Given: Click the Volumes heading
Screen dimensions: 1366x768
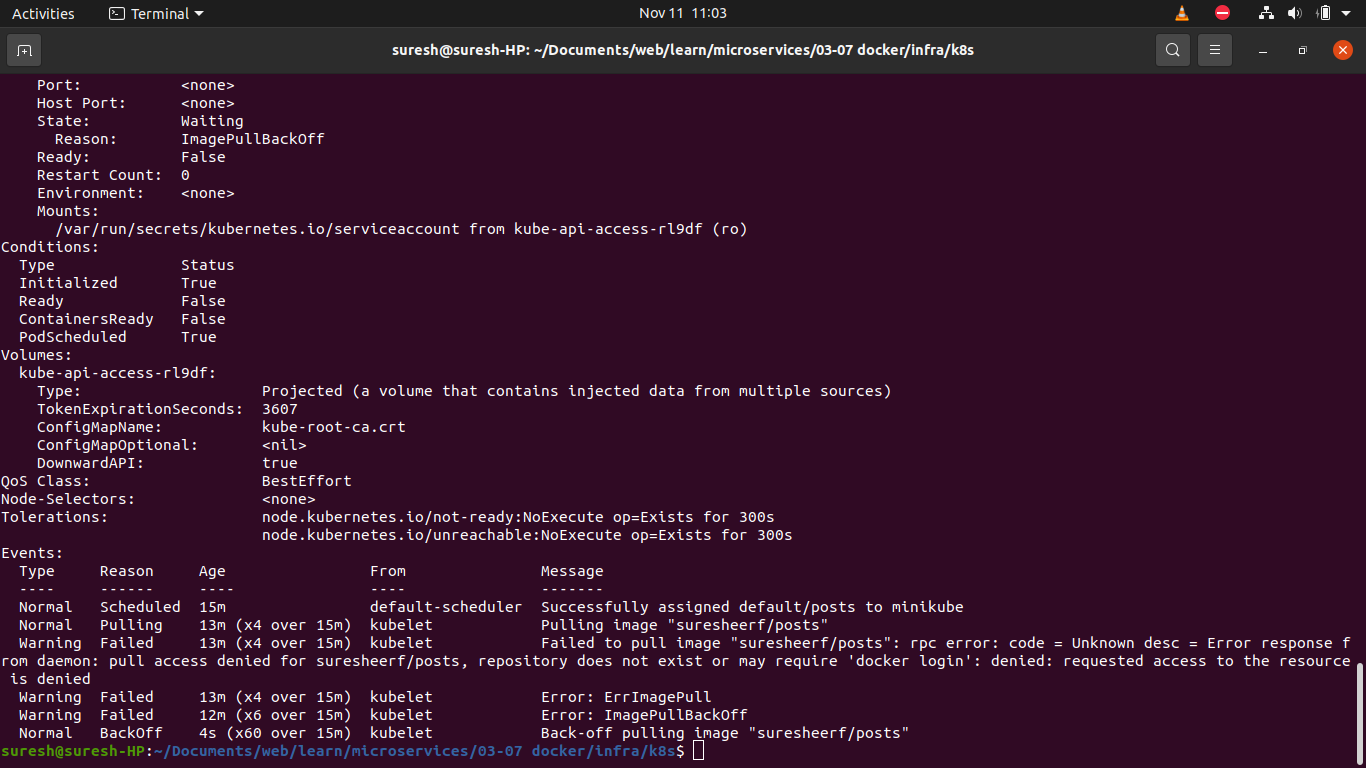Looking at the screenshot, I should 37,355.
